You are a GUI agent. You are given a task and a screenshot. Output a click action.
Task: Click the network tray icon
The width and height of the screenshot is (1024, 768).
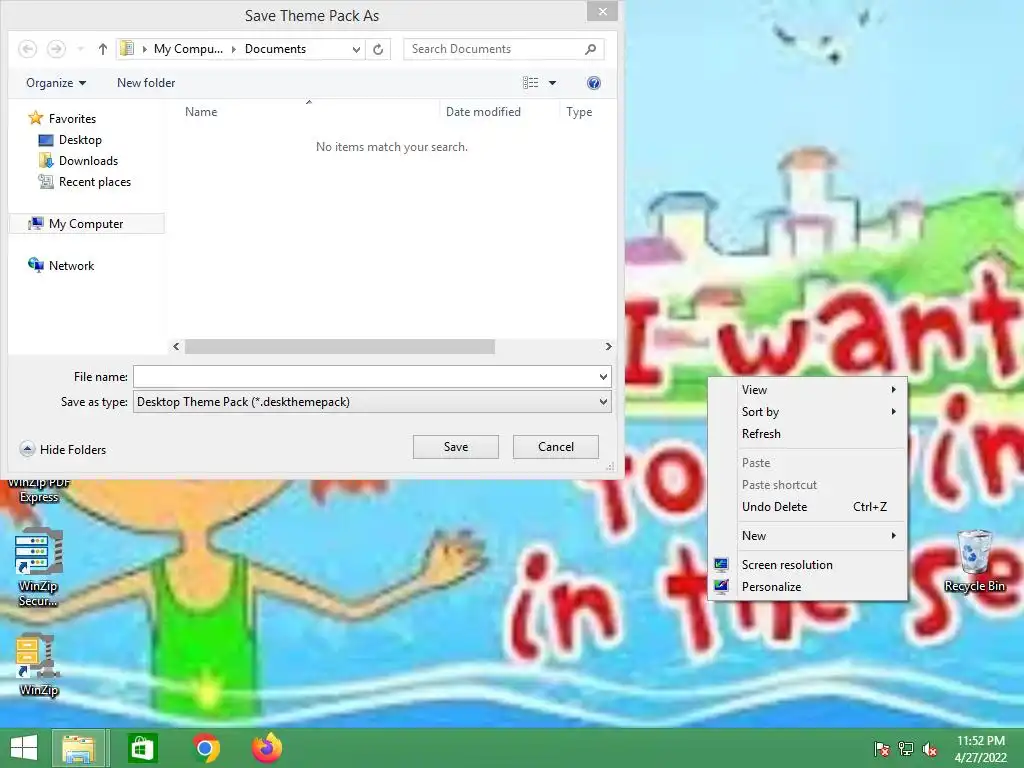(x=906, y=748)
